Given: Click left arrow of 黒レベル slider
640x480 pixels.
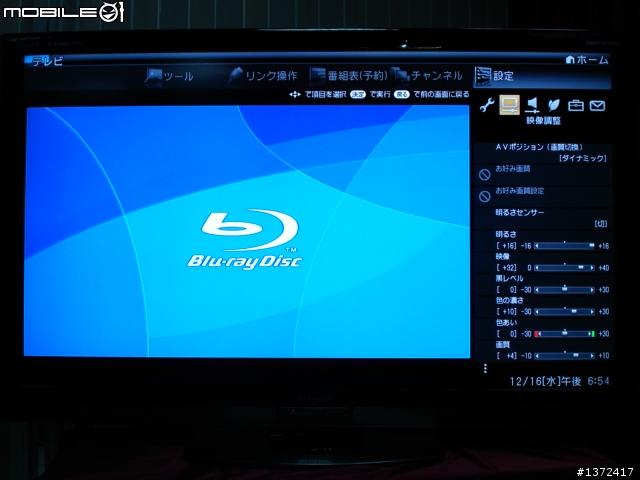Looking at the screenshot, I should (537, 290).
